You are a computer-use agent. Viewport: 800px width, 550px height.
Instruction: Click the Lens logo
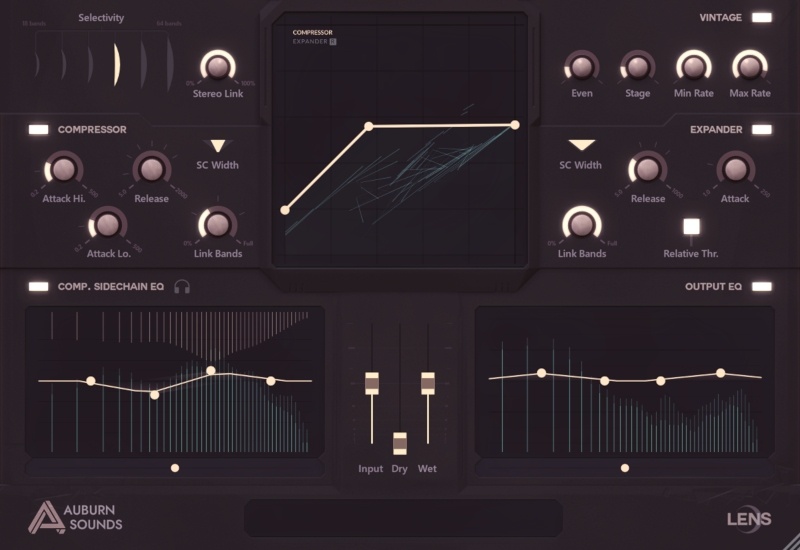pyautogui.click(x=749, y=518)
